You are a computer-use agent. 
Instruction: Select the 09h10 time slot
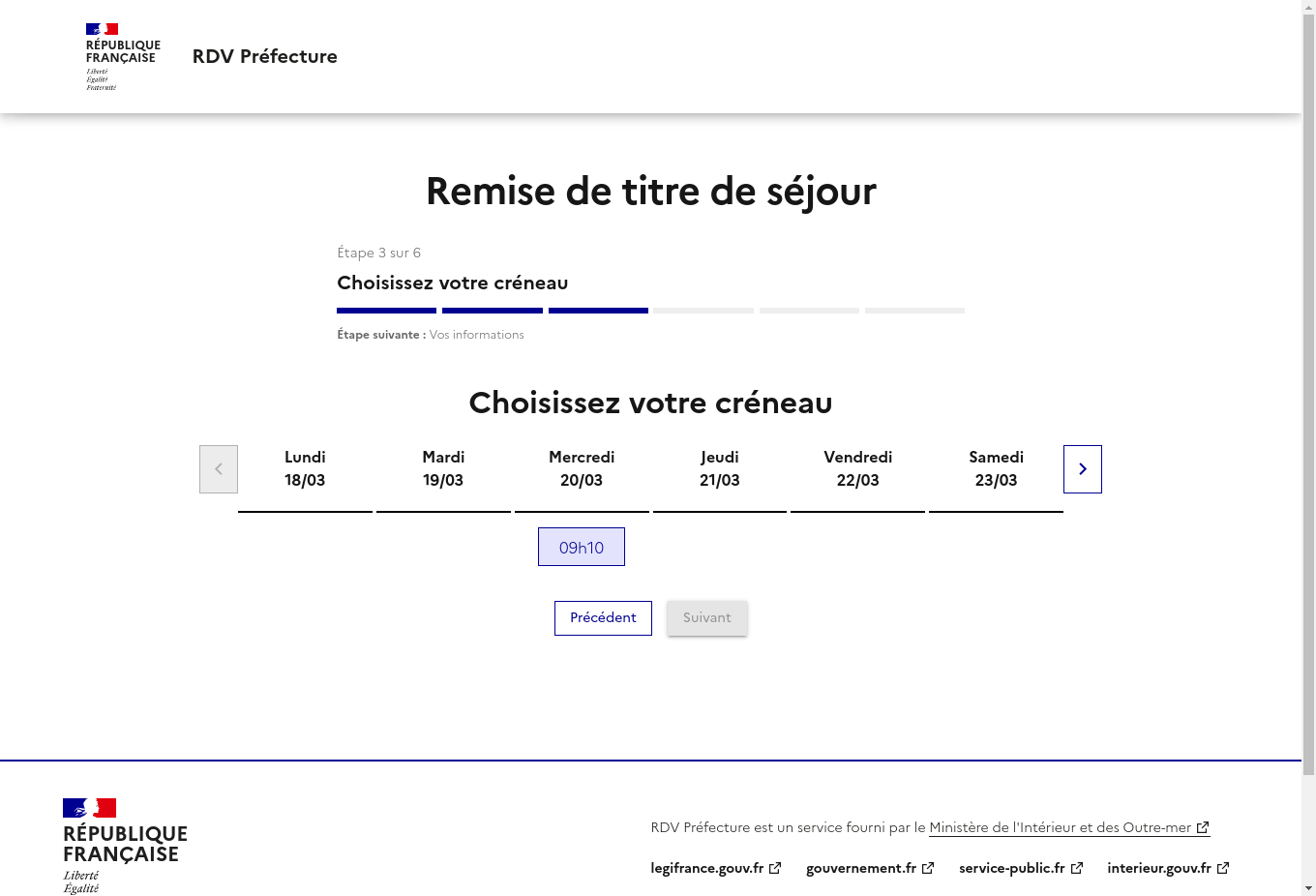tap(582, 547)
